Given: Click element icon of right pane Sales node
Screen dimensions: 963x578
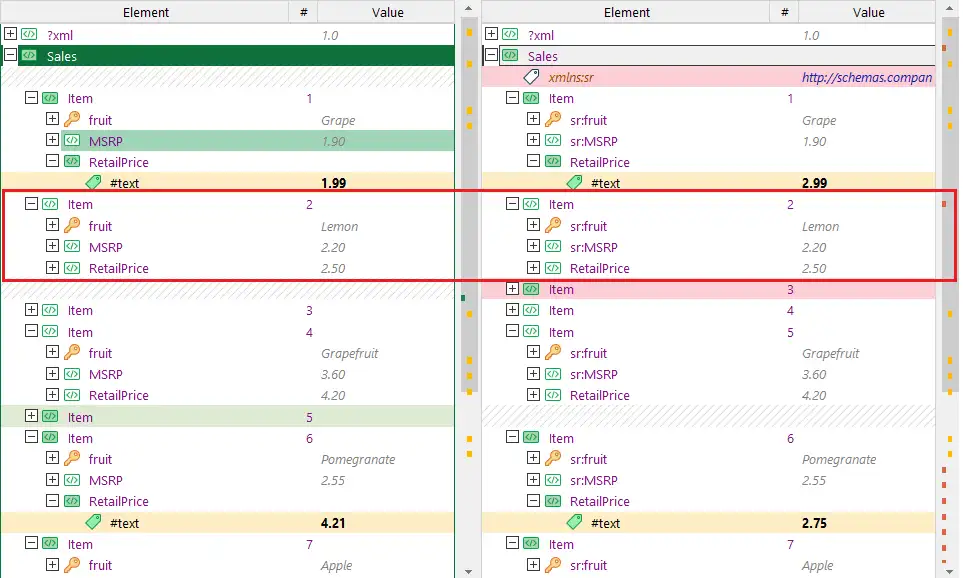Looking at the screenshot, I should pyautogui.click(x=510, y=55).
